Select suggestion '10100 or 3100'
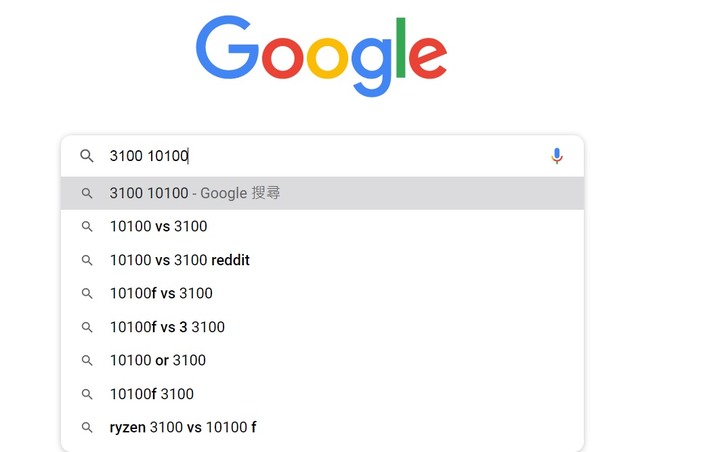 click(x=322, y=361)
